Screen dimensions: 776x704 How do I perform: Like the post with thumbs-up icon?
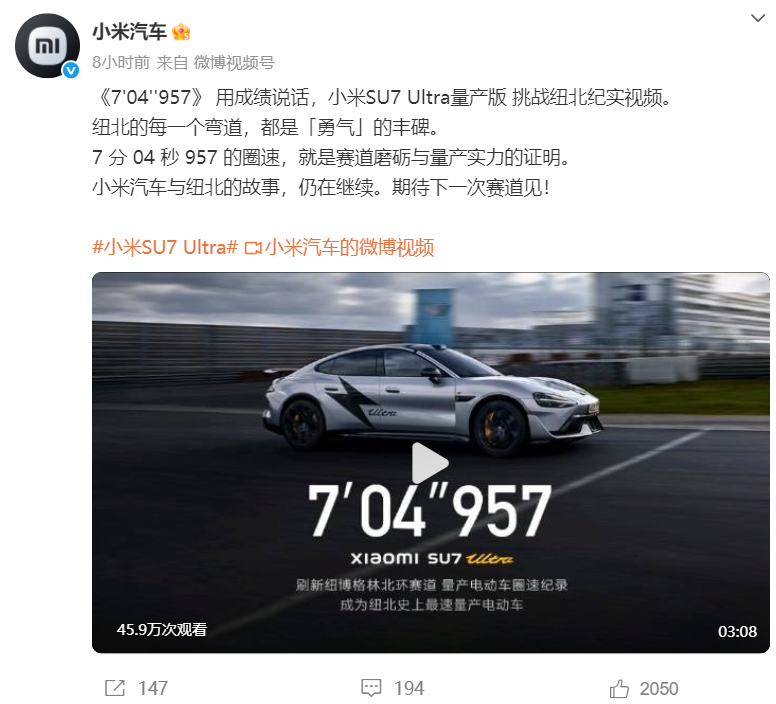click(619, 688)
